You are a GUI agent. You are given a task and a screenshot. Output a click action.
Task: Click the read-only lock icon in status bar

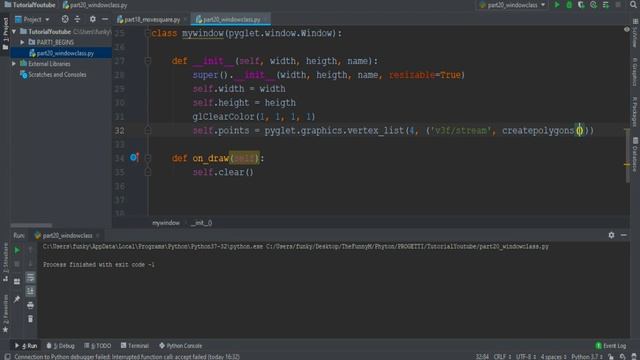point(611,357)
